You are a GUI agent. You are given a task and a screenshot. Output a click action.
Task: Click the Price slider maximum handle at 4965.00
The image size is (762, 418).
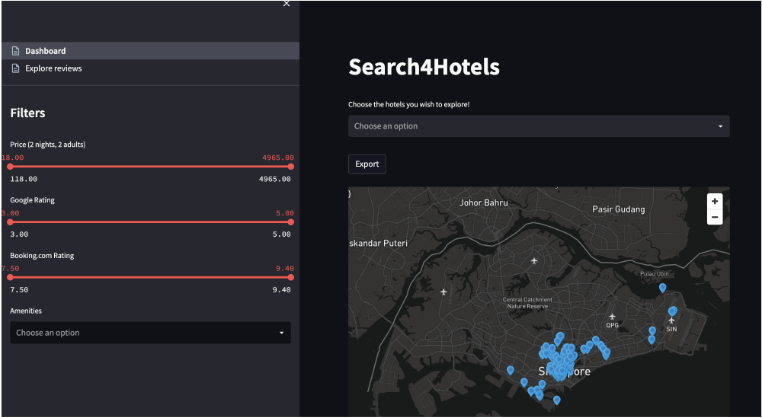click(x=291, y=167)
